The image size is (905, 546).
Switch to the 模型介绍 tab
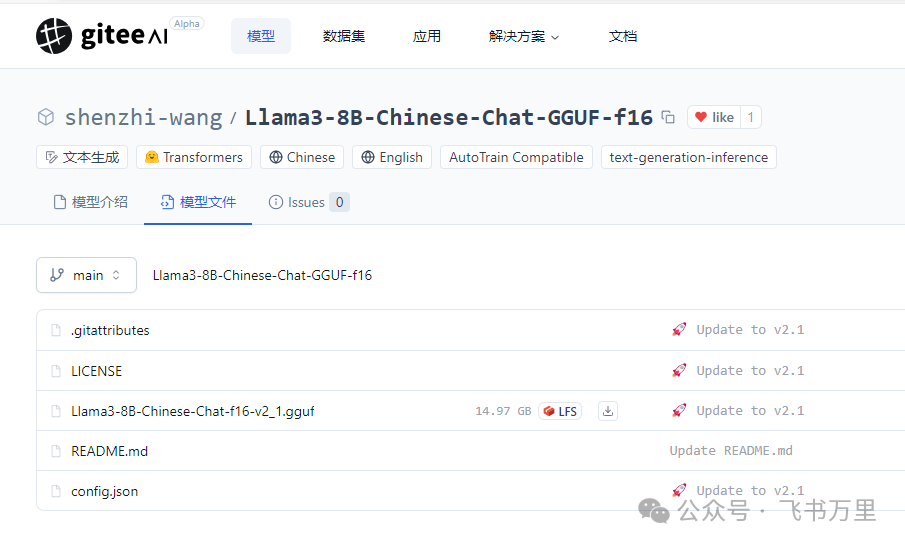(91, 202)
